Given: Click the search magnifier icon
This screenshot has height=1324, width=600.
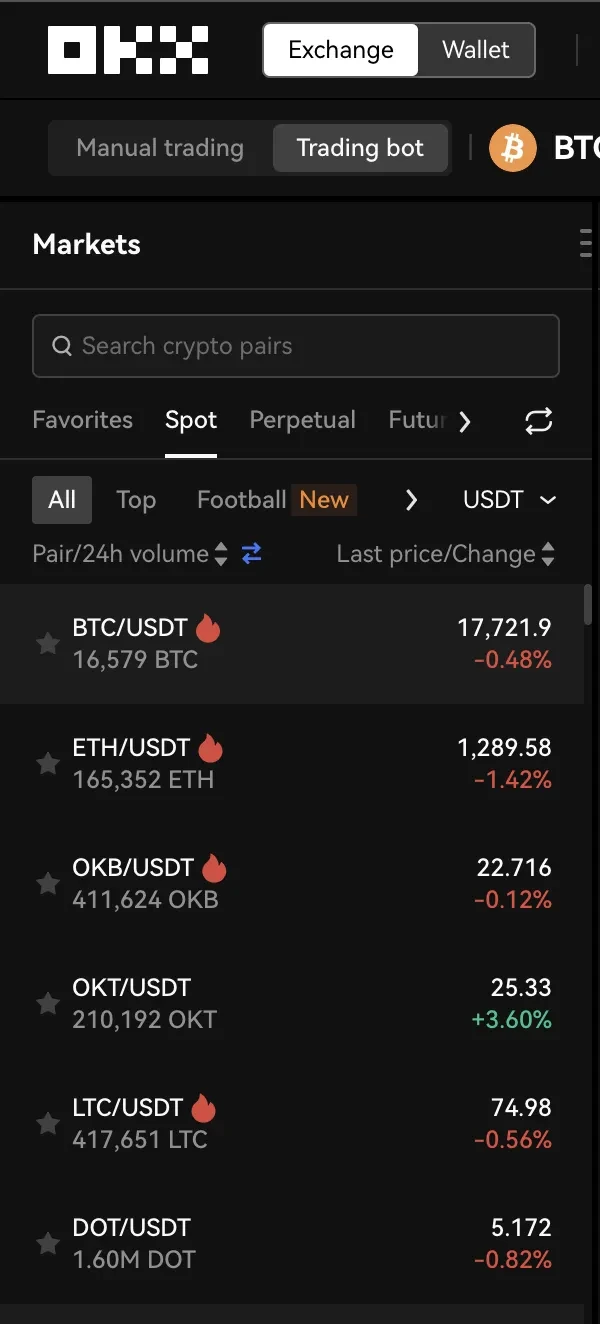Looking at the screenshot, I should (62, 346).
